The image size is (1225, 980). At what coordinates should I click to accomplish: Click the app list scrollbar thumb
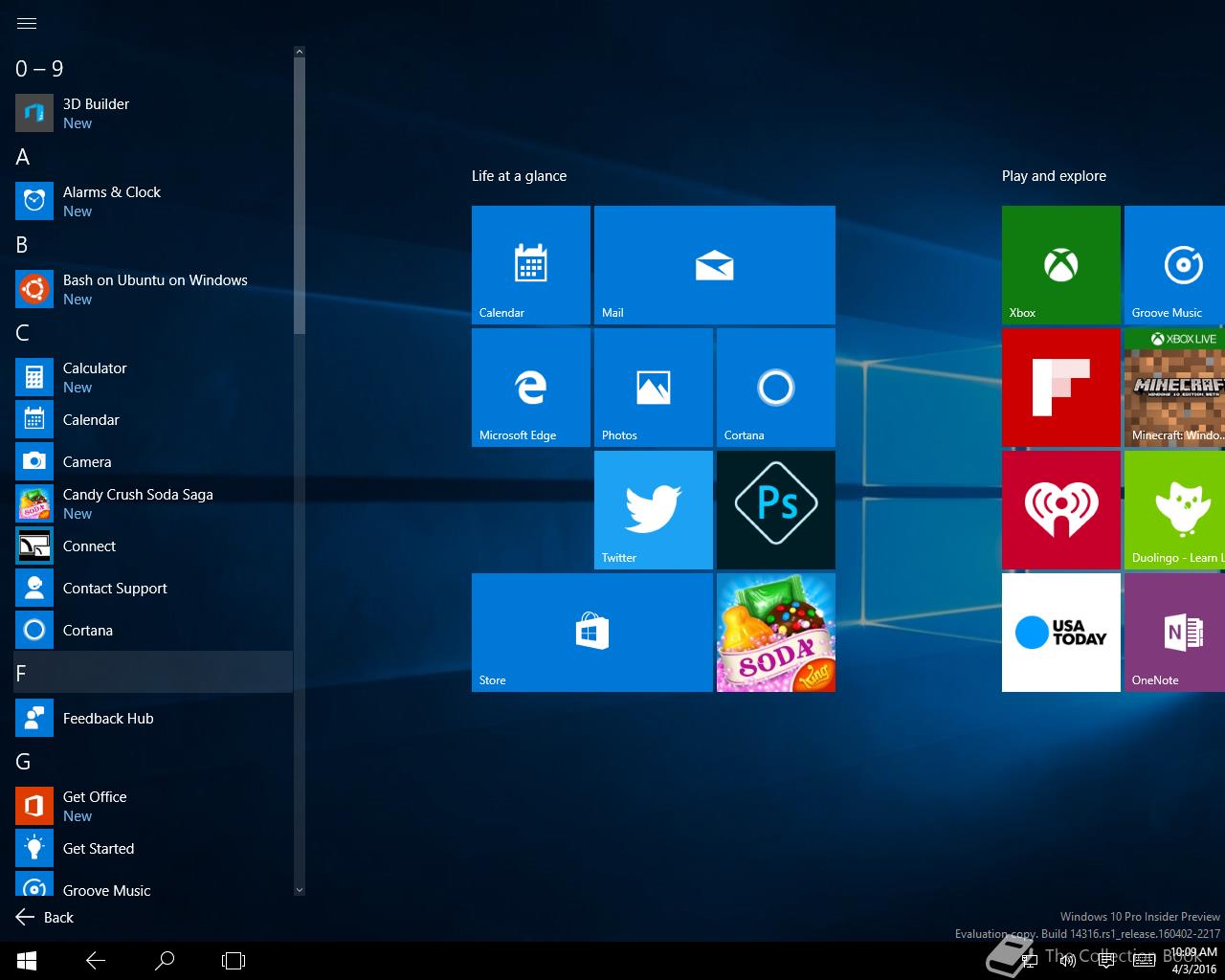point(300,196)
